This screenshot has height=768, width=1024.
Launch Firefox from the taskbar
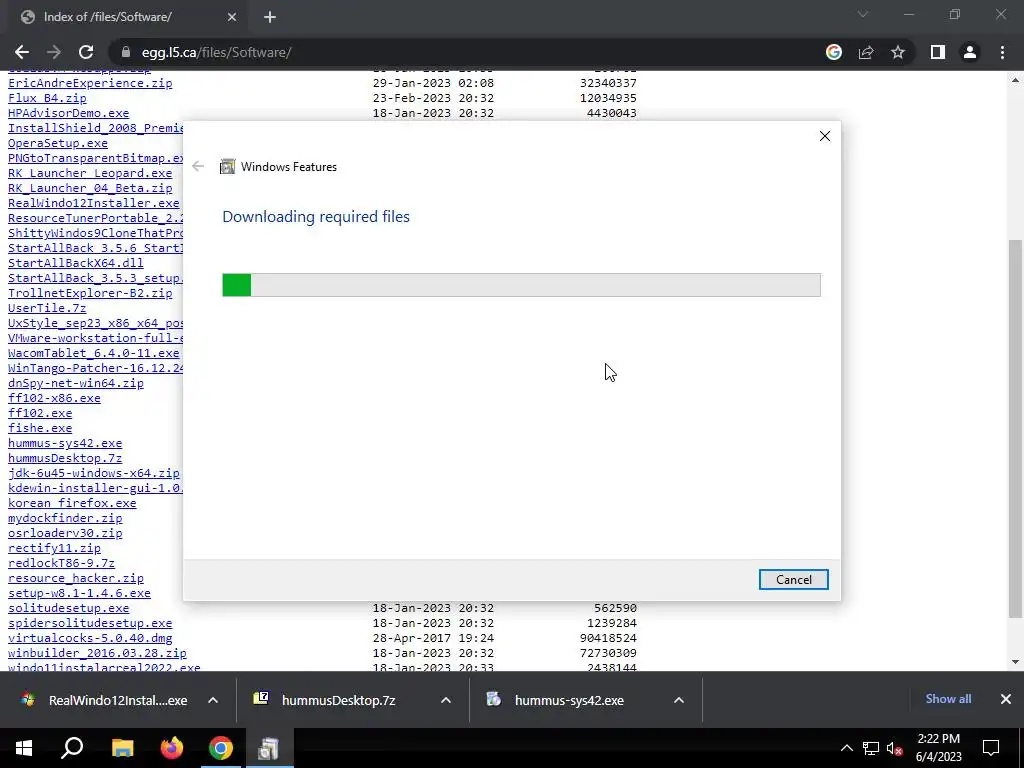point(172,748)
